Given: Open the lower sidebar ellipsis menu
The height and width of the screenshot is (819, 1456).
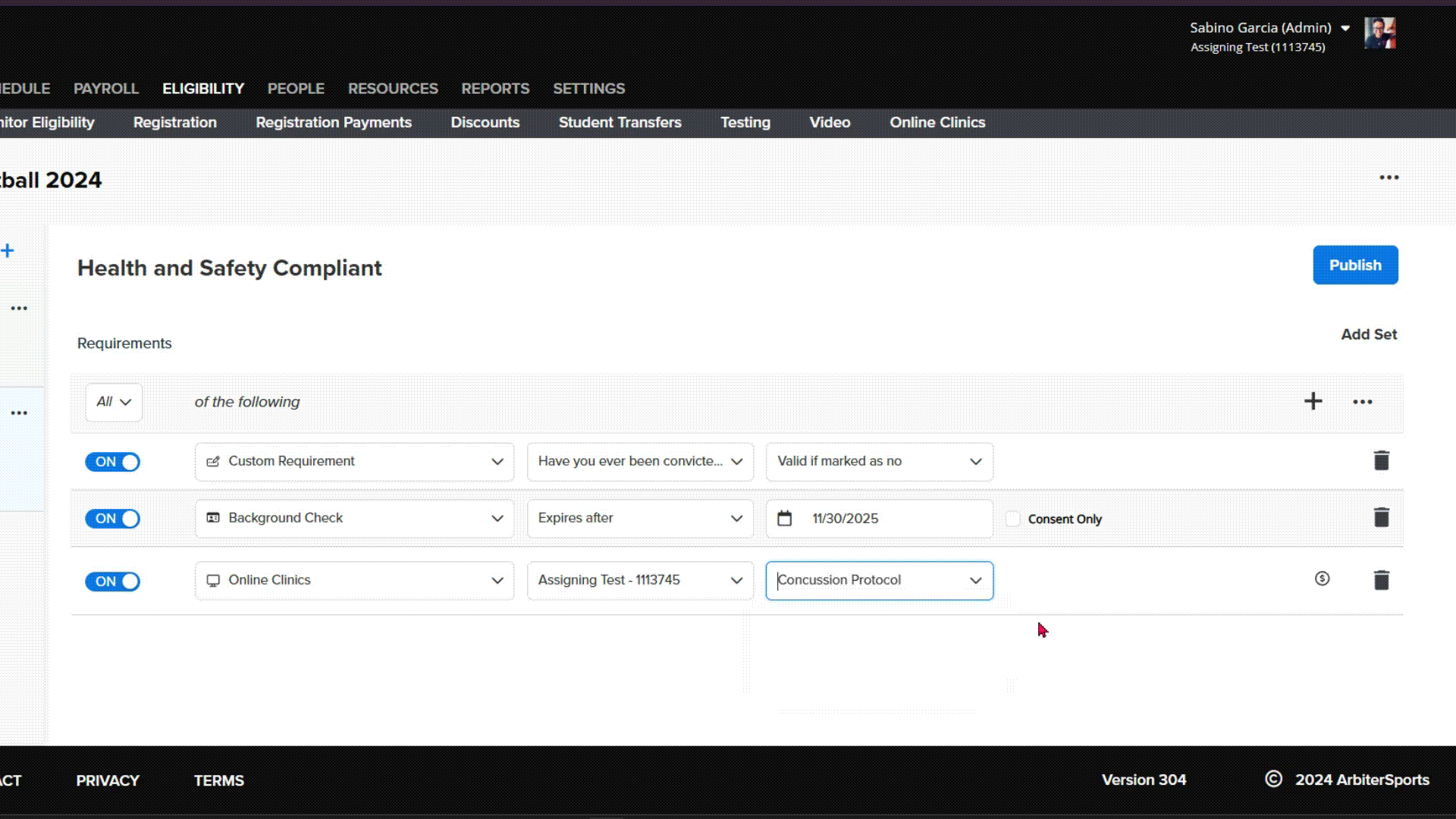Looking at the screenshot, I should tap(19, 413).
